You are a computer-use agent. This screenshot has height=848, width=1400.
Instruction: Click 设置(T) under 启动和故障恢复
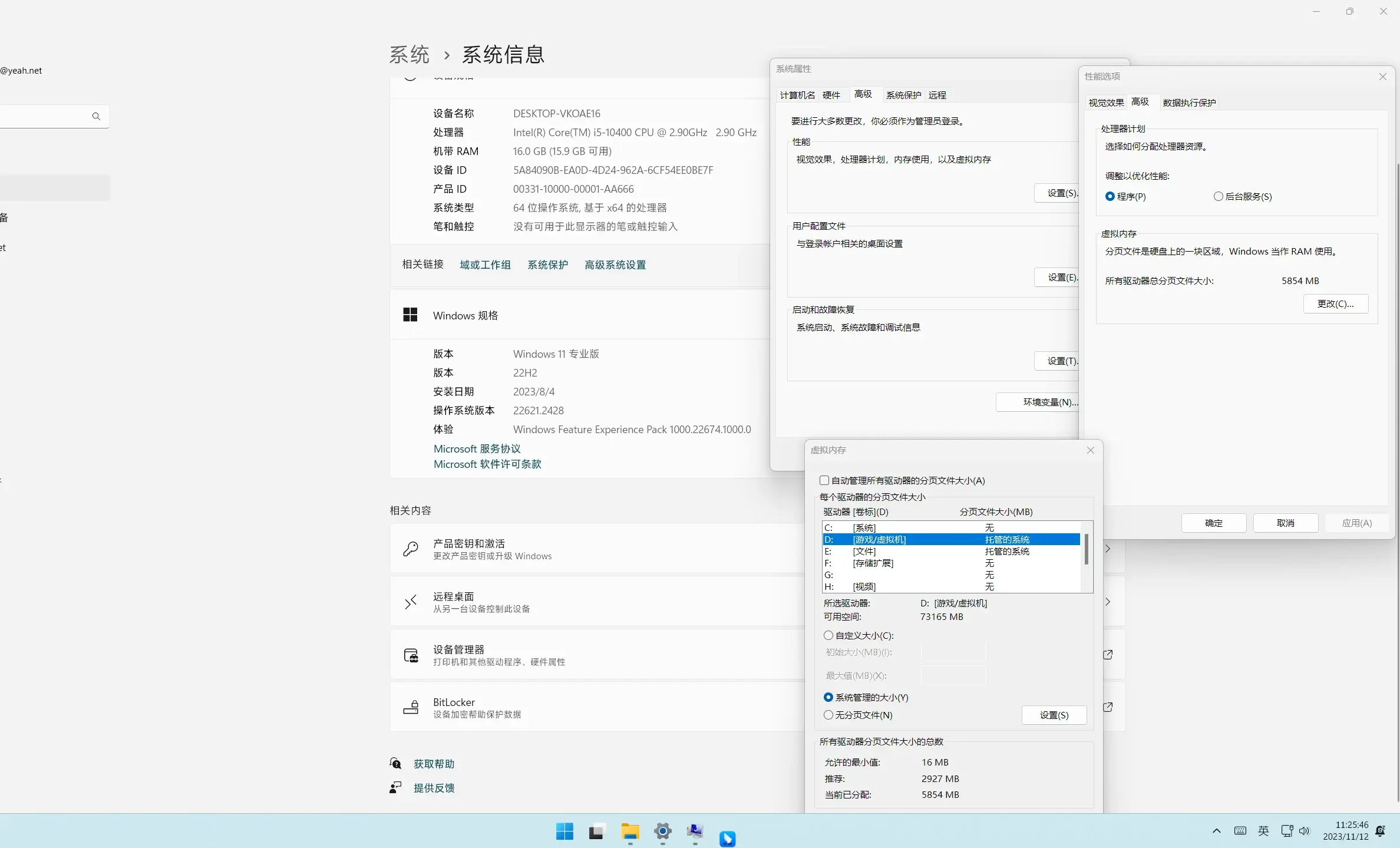point(1056,361)
